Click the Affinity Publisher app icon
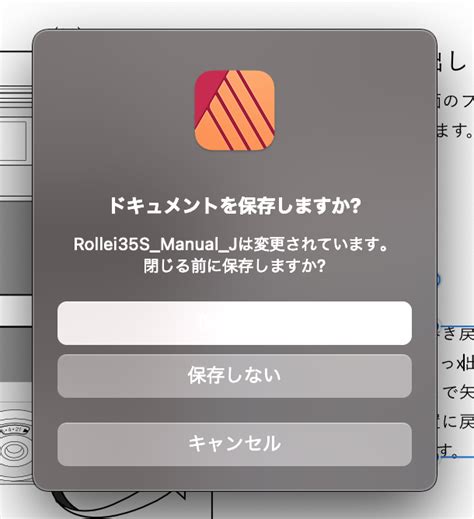The width and height of the screenshot is (474, 519). click(234, 110)
